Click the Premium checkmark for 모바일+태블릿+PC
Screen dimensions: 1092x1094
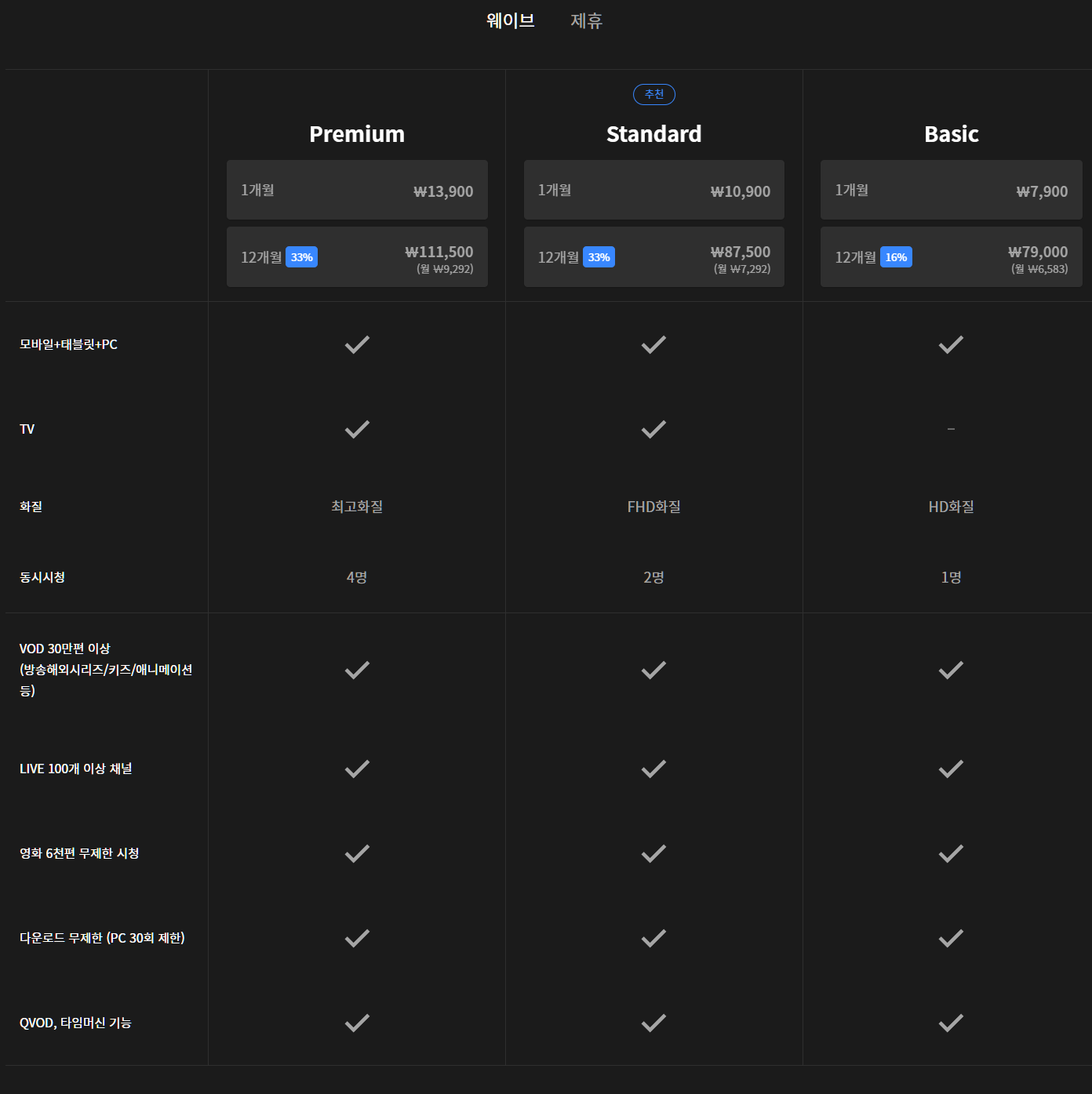point(357,344)
